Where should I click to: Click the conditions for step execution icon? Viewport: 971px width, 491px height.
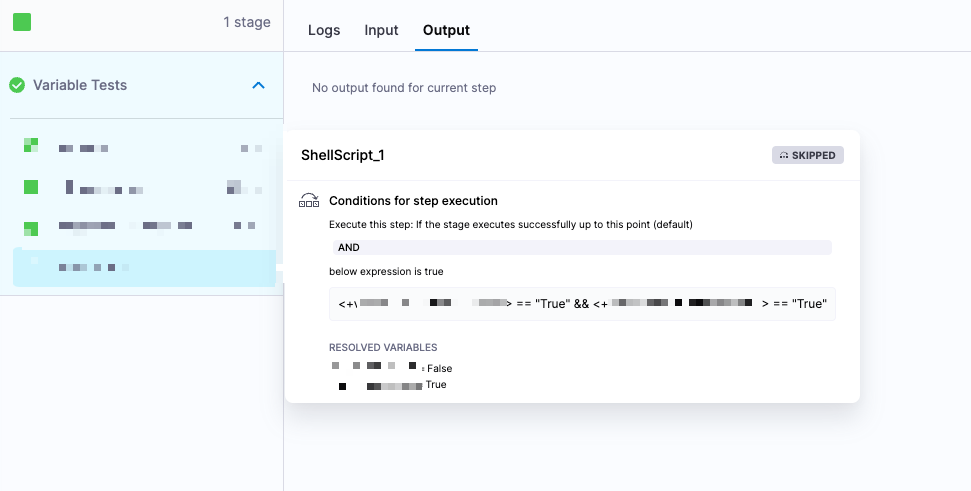[x=309, y=201]
